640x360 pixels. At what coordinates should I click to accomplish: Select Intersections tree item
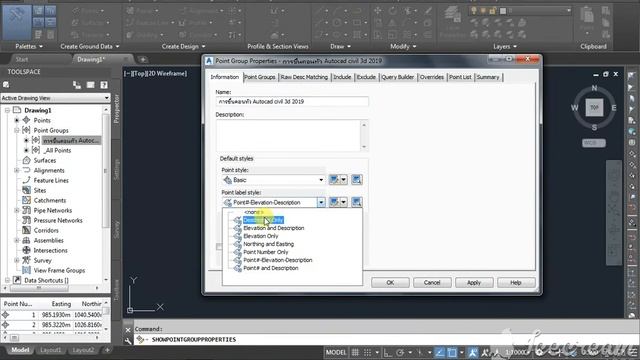[50, 250]
